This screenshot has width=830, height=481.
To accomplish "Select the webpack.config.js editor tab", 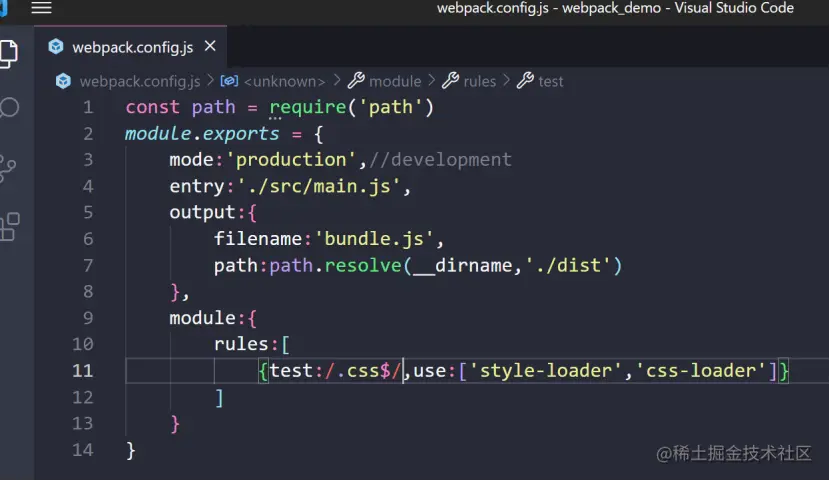I will coord(131,47).
